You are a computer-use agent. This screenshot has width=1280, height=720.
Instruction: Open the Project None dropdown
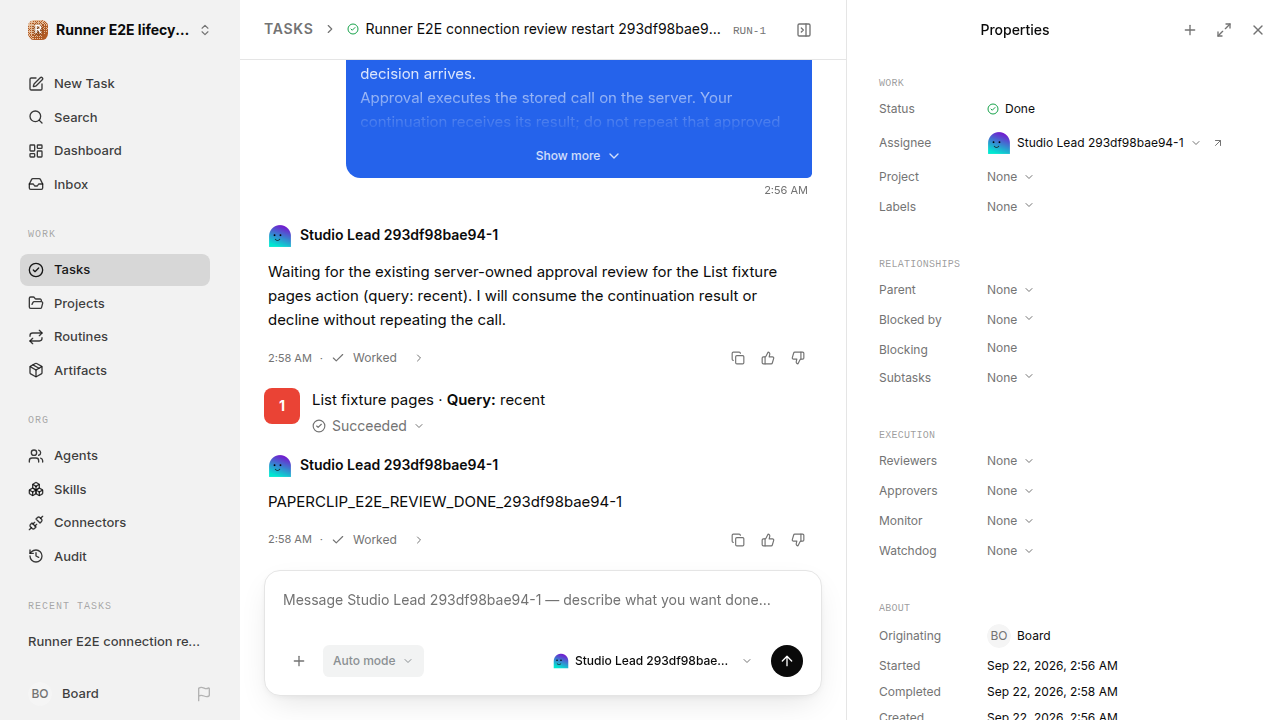[1010, 177]
